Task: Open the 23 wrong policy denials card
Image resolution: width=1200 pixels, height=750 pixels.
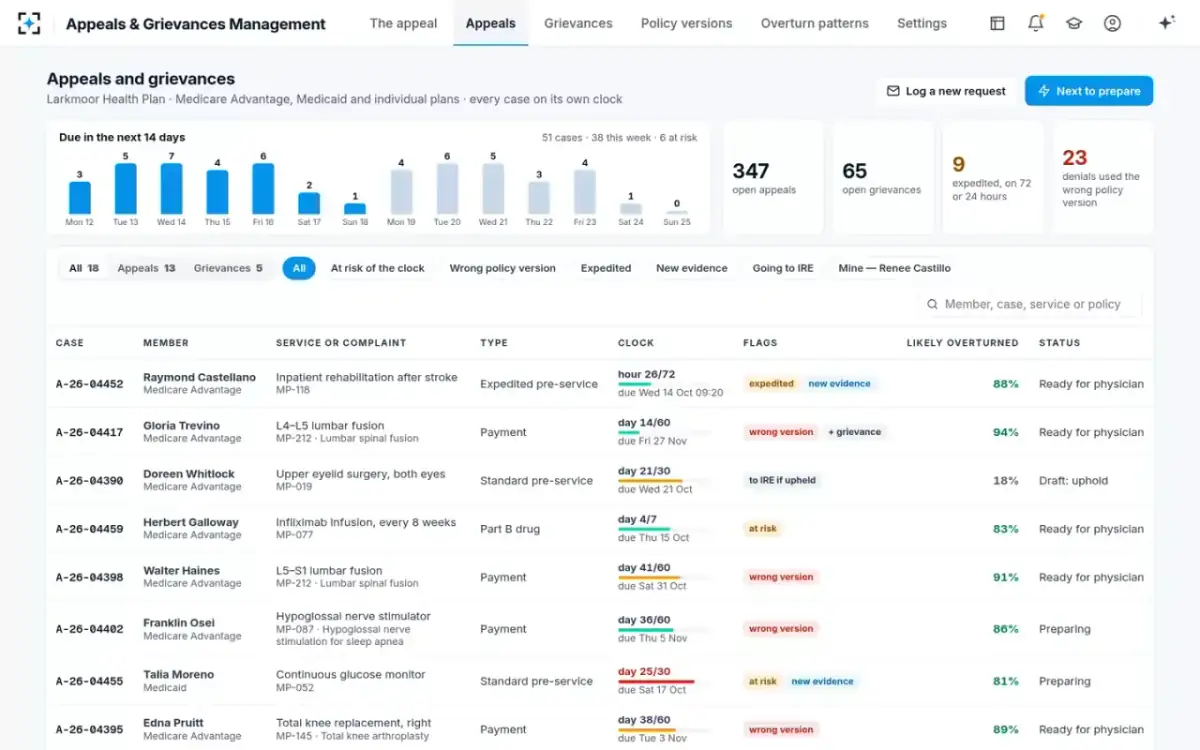Action: click(x=1103, y=178)
